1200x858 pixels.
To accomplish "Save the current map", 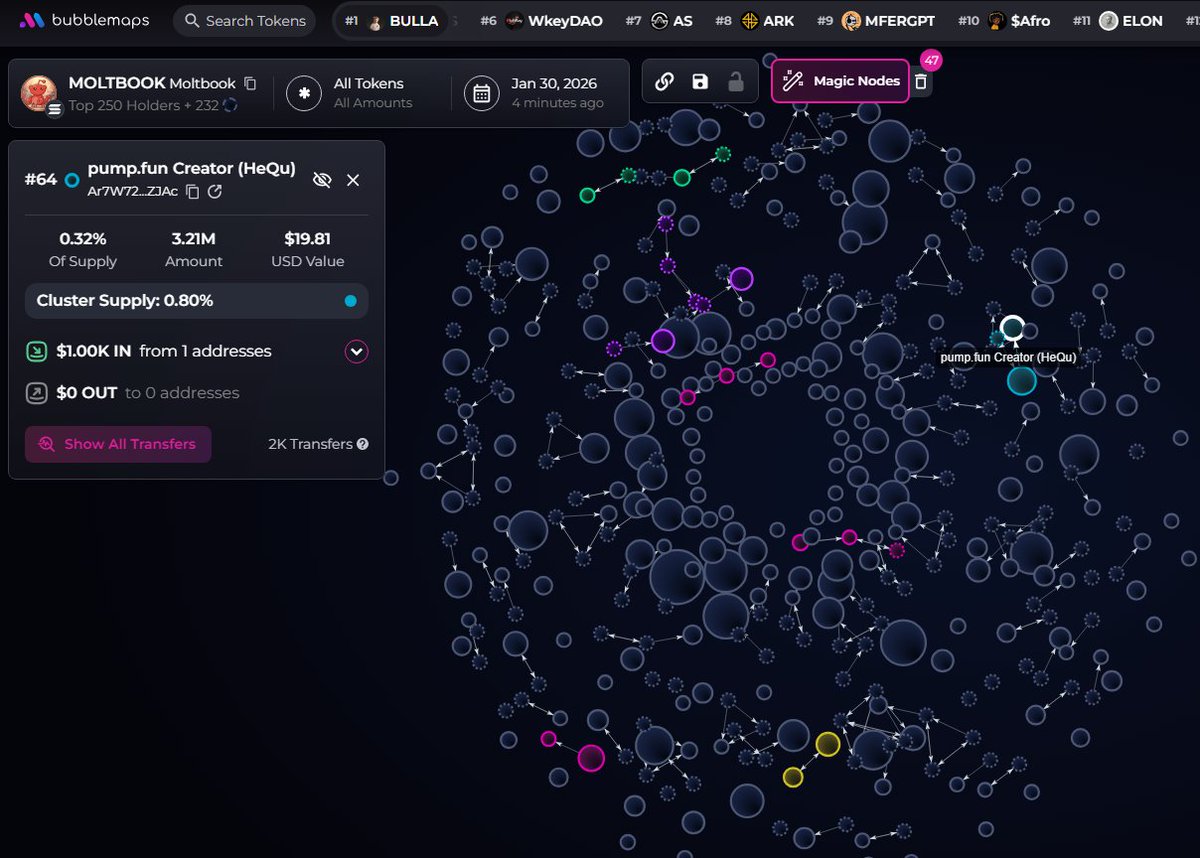I will pos(700,81).
